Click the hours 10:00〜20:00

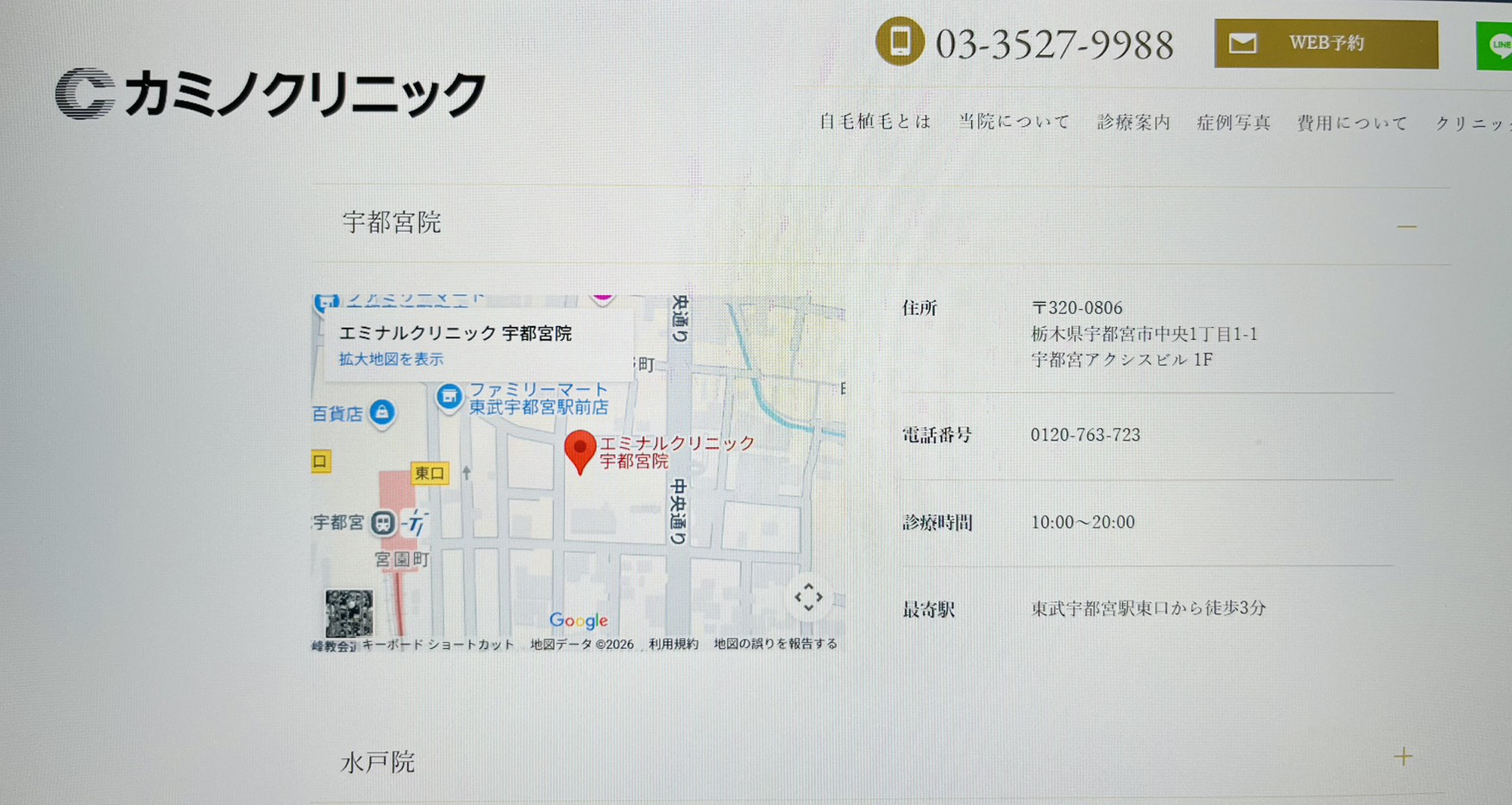pos(1083,522)
